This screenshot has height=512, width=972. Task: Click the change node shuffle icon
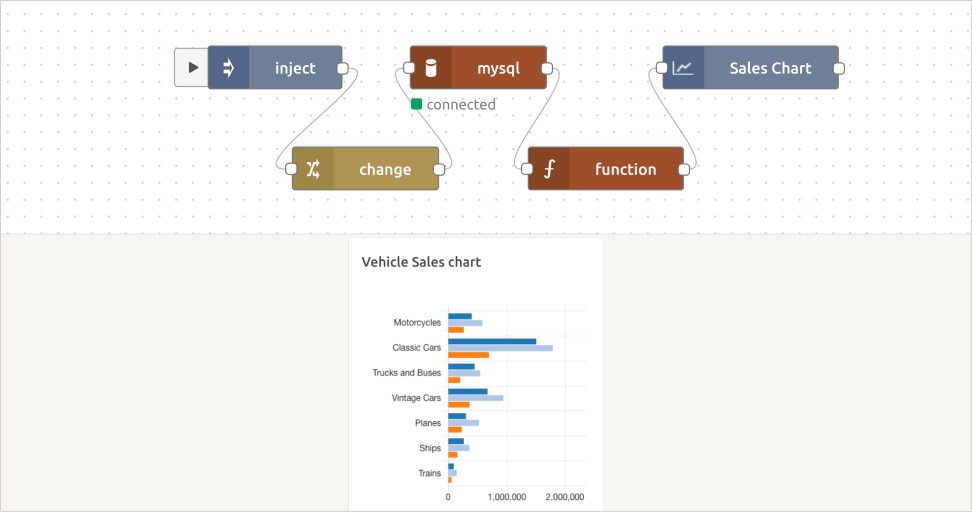[312, 169]
